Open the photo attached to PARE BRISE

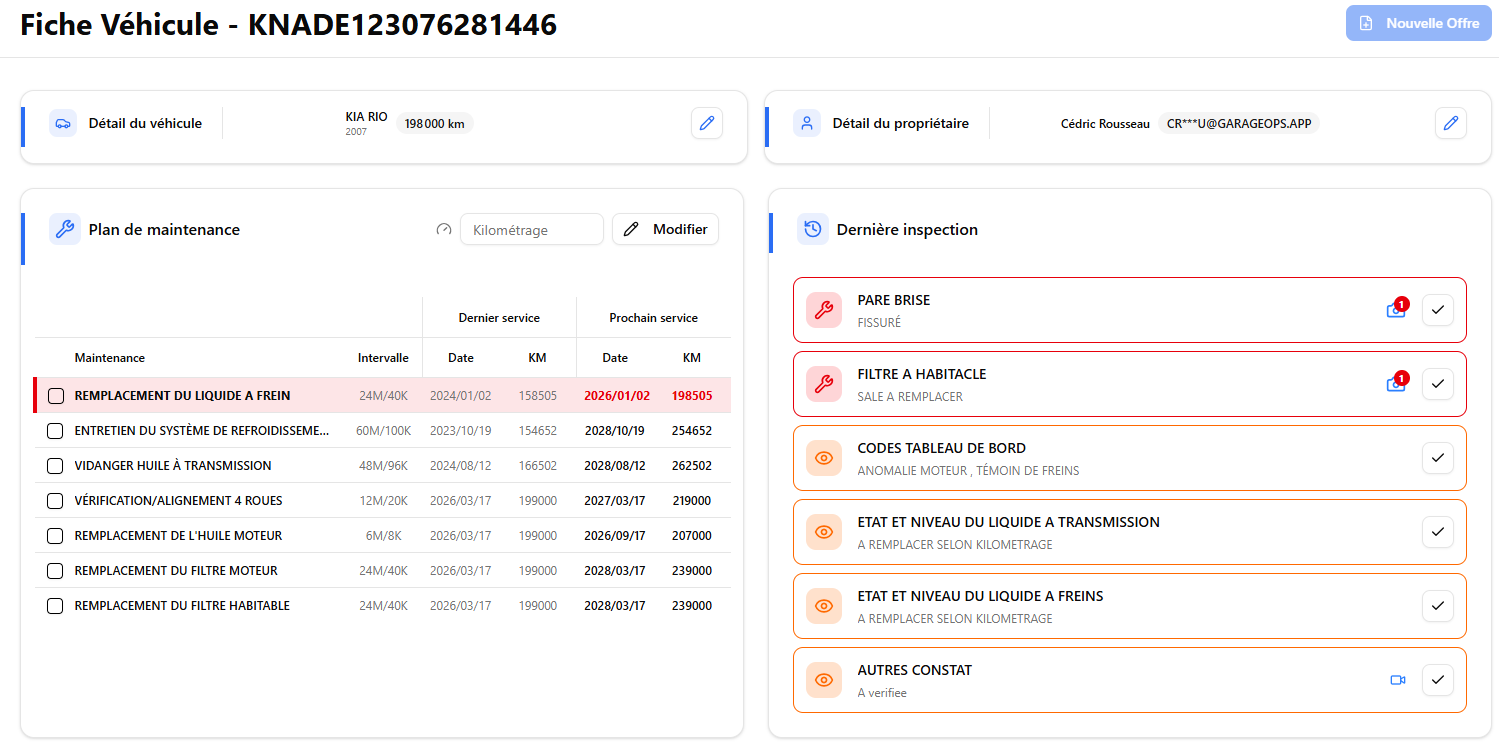pos(1396,310)
